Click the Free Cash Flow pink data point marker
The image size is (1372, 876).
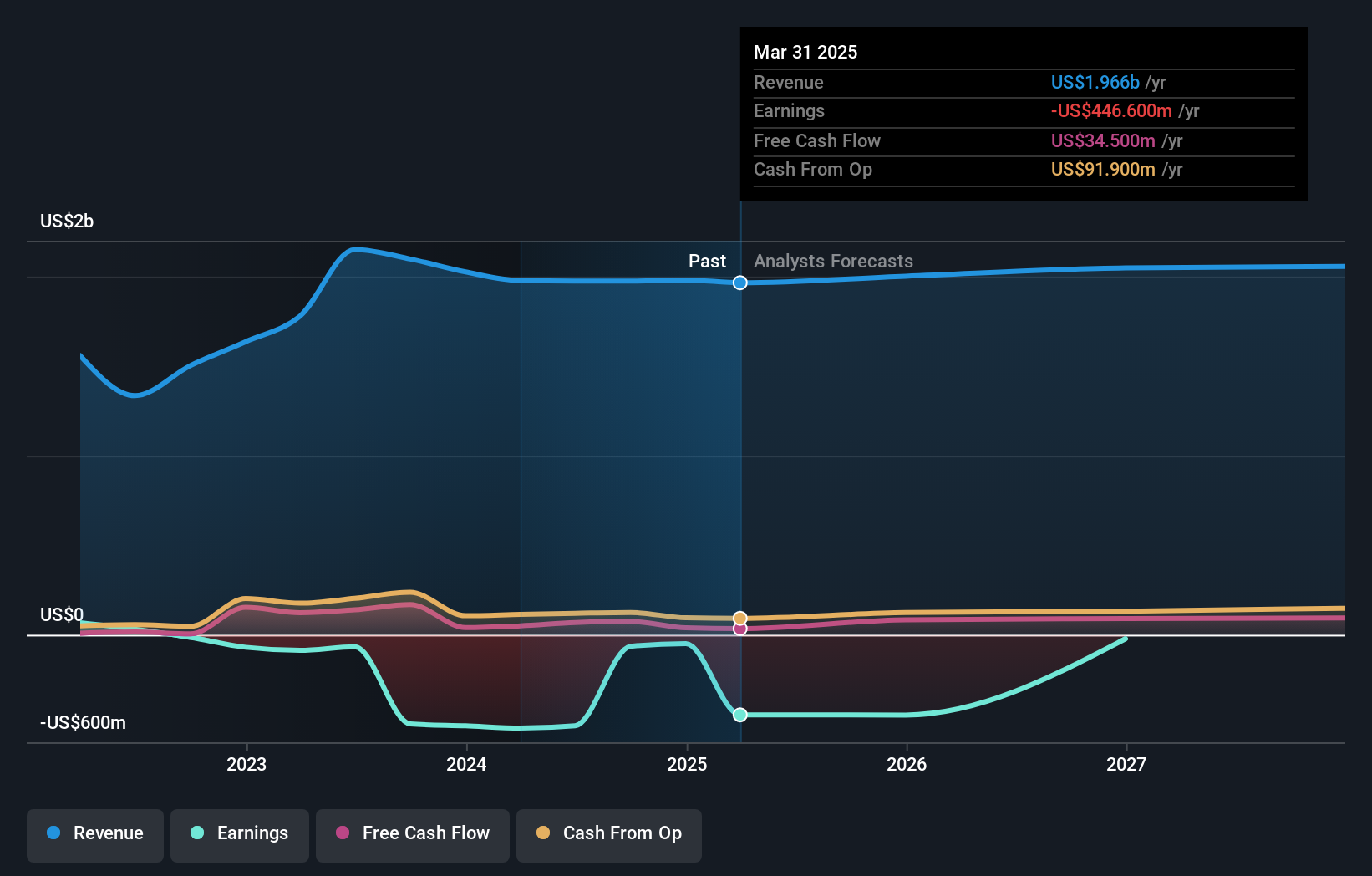click(x=740, y=629)
